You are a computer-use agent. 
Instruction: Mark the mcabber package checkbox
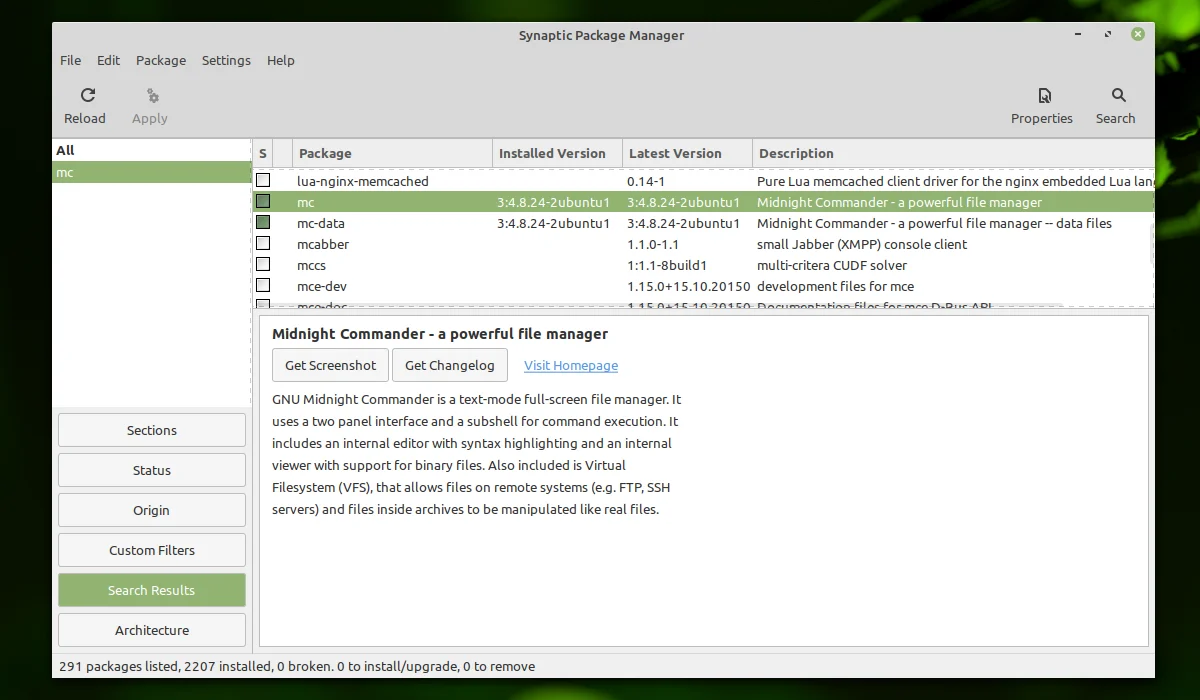(x=263, y=244)
